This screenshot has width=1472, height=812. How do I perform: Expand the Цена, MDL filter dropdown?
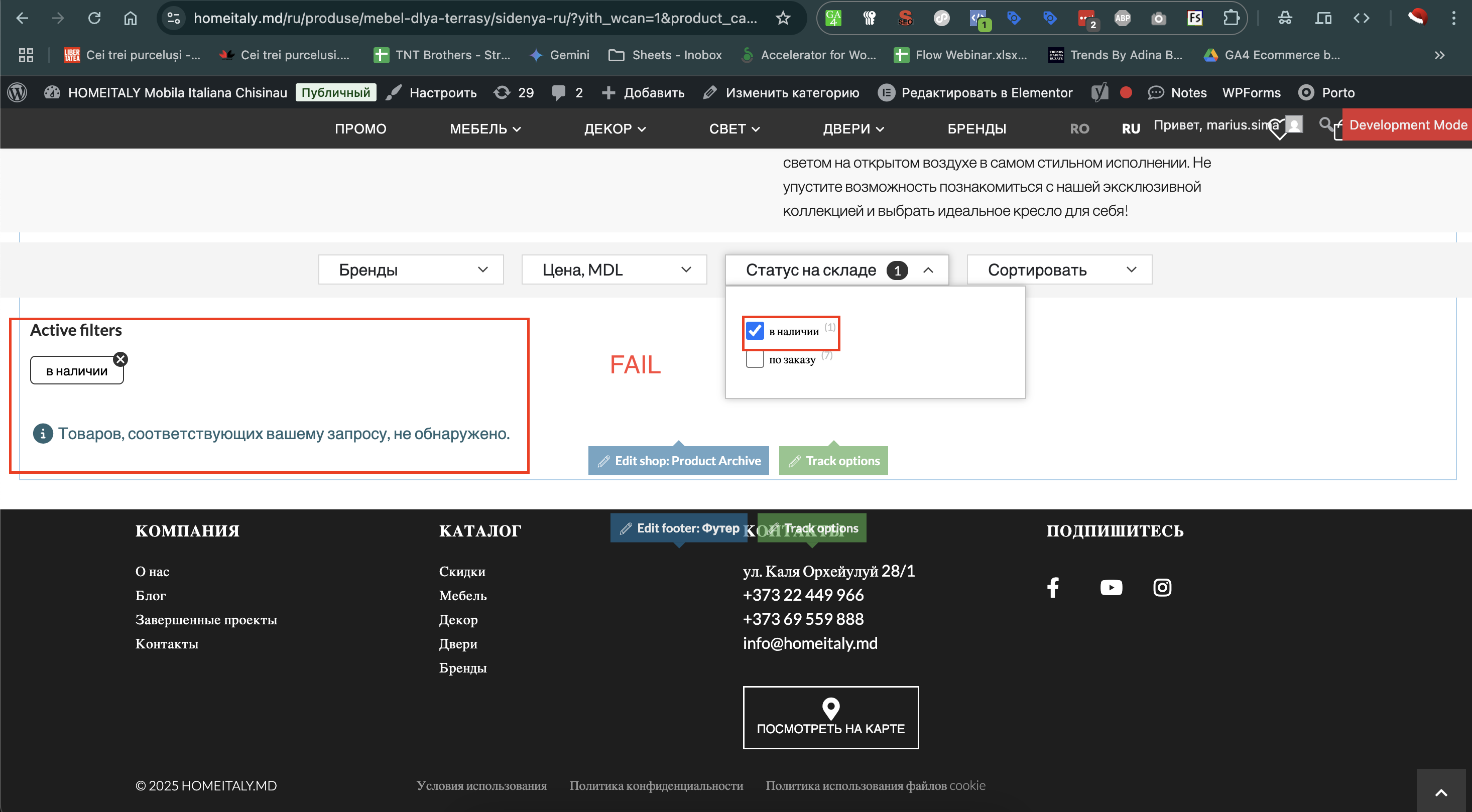[x=615, y=269]
